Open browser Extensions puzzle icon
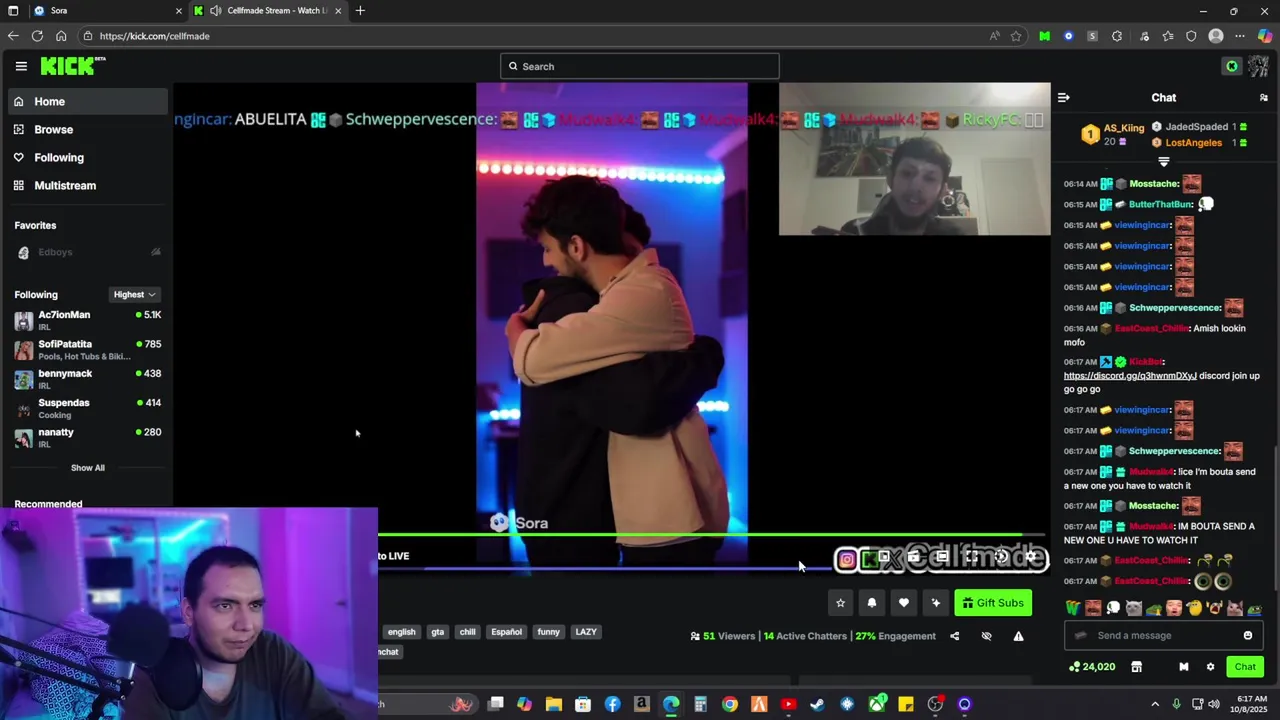The image size is (1280, 720). (x=1117, y=36)
